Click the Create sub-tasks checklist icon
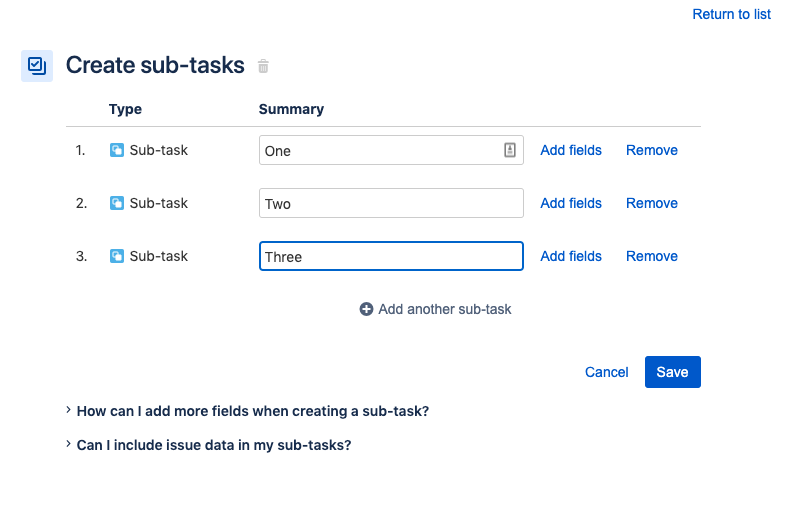This screenshot has height=529, width=790. coord(37,66)
